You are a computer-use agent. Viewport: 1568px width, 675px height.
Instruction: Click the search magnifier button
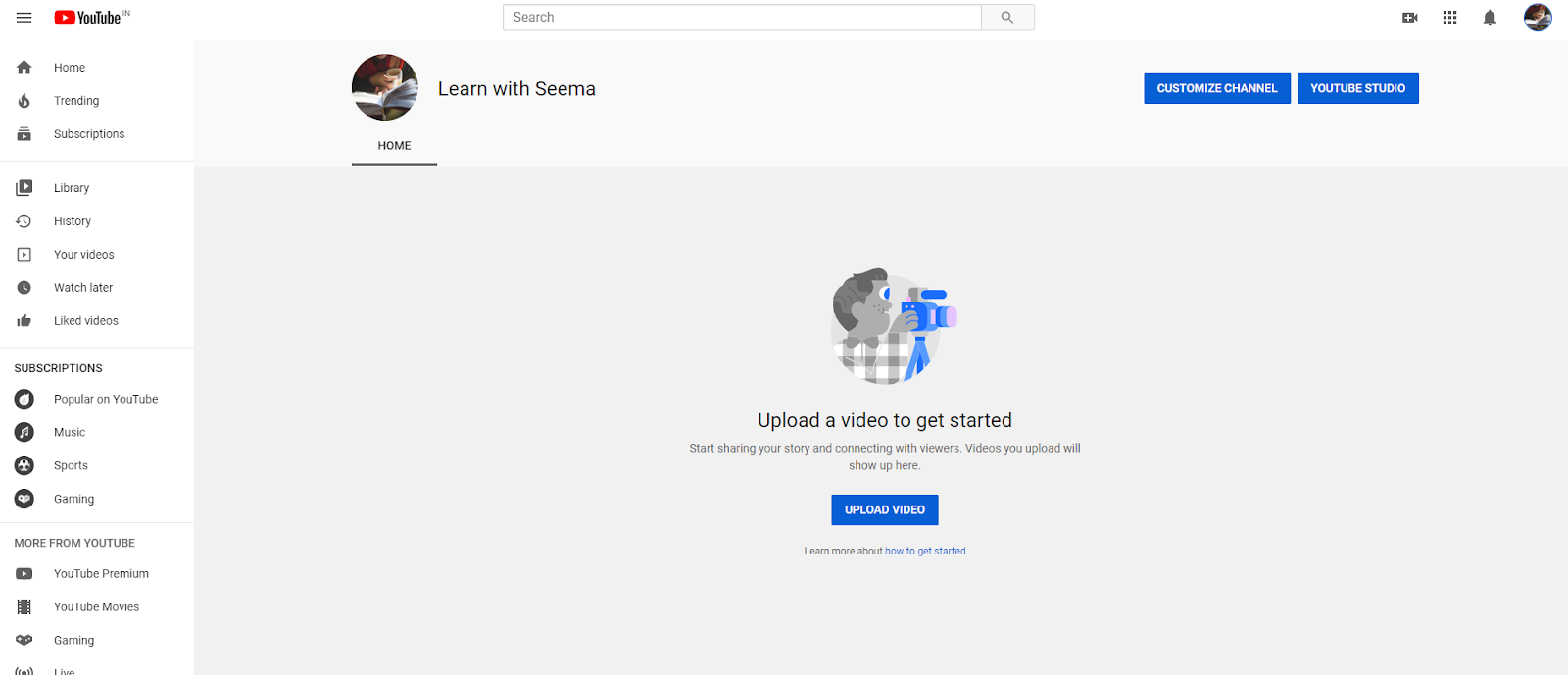click(x=1007, y=18)
